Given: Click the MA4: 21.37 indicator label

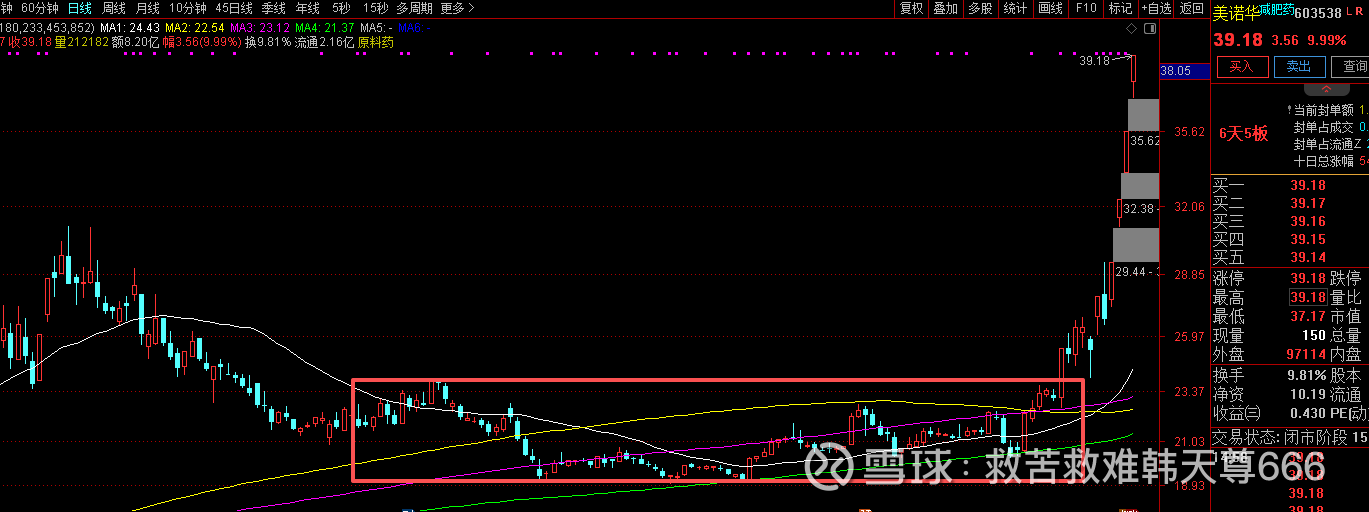Looking at the screenshot, I should 325,27.
